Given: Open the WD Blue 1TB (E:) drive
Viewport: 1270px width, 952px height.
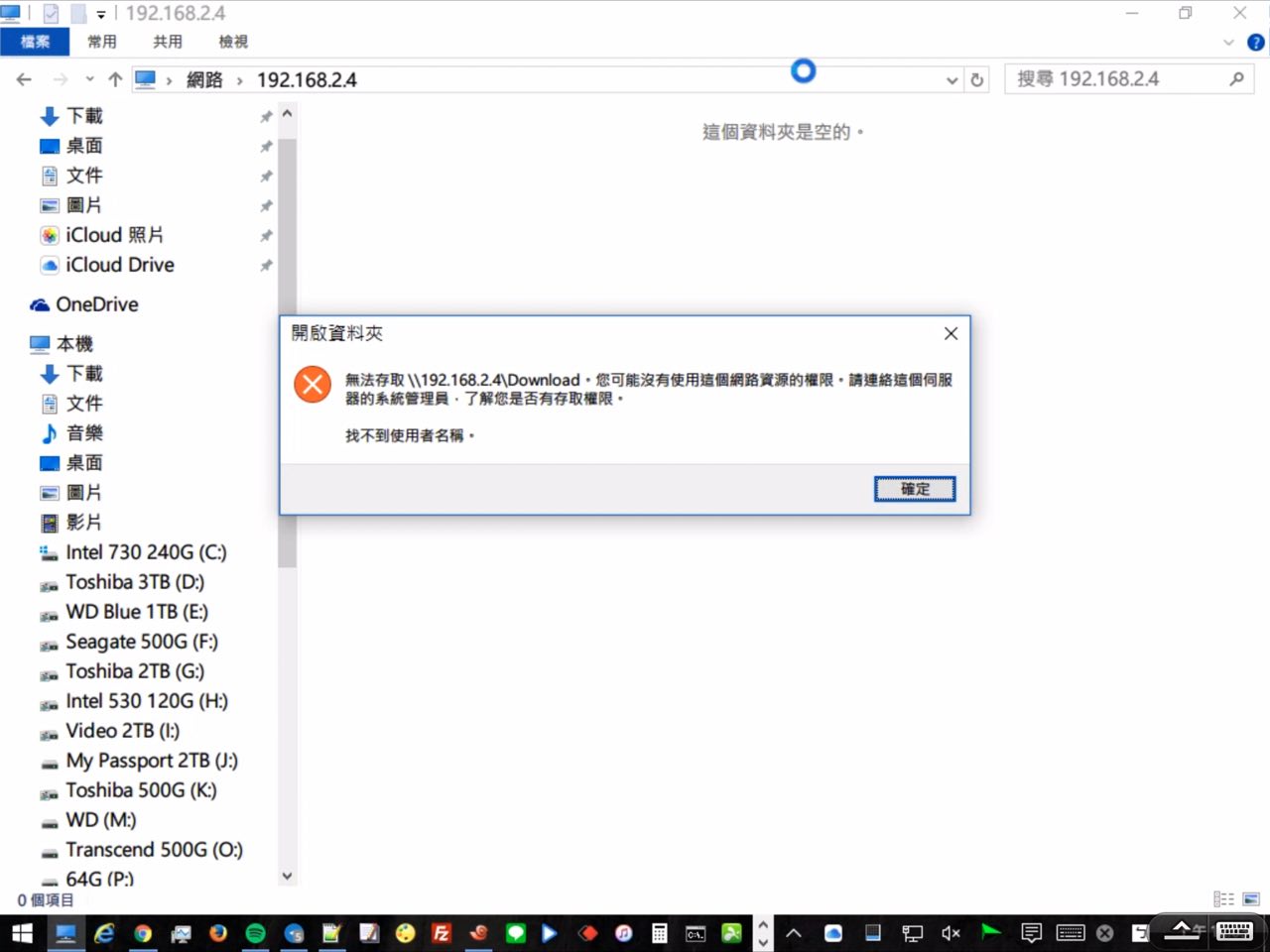Looking at the screenshot, I should (x=137, y=612).
